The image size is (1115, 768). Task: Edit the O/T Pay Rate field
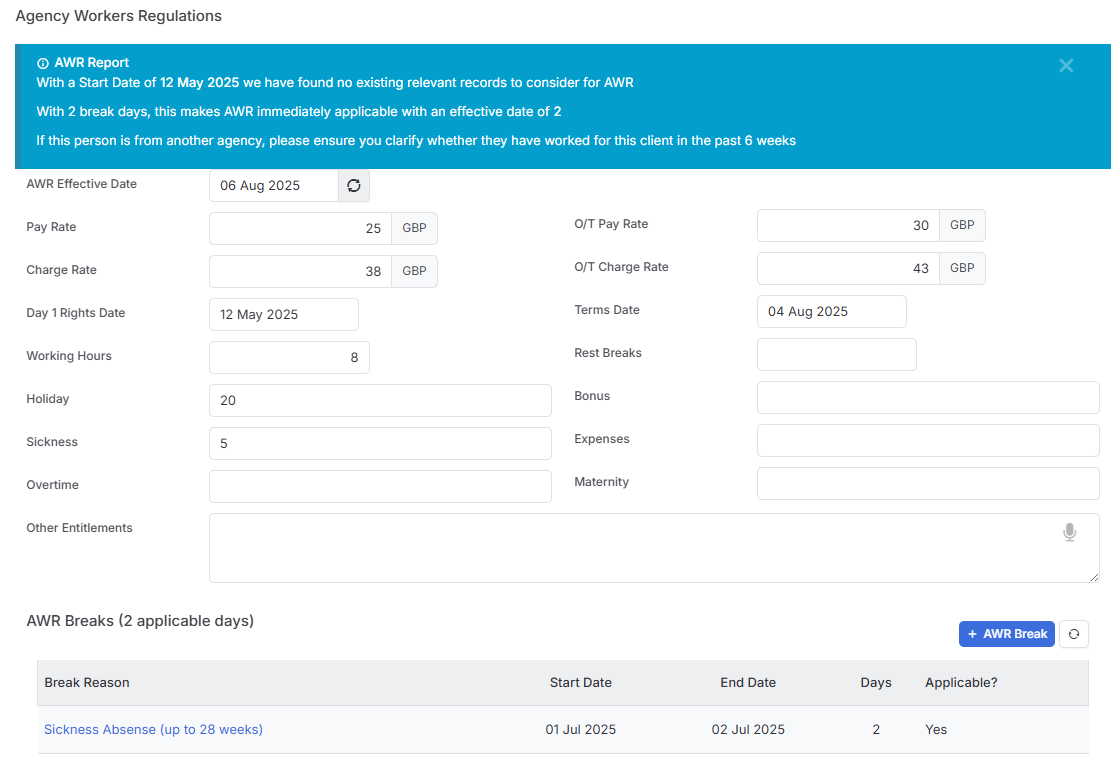tap(848, 225)
